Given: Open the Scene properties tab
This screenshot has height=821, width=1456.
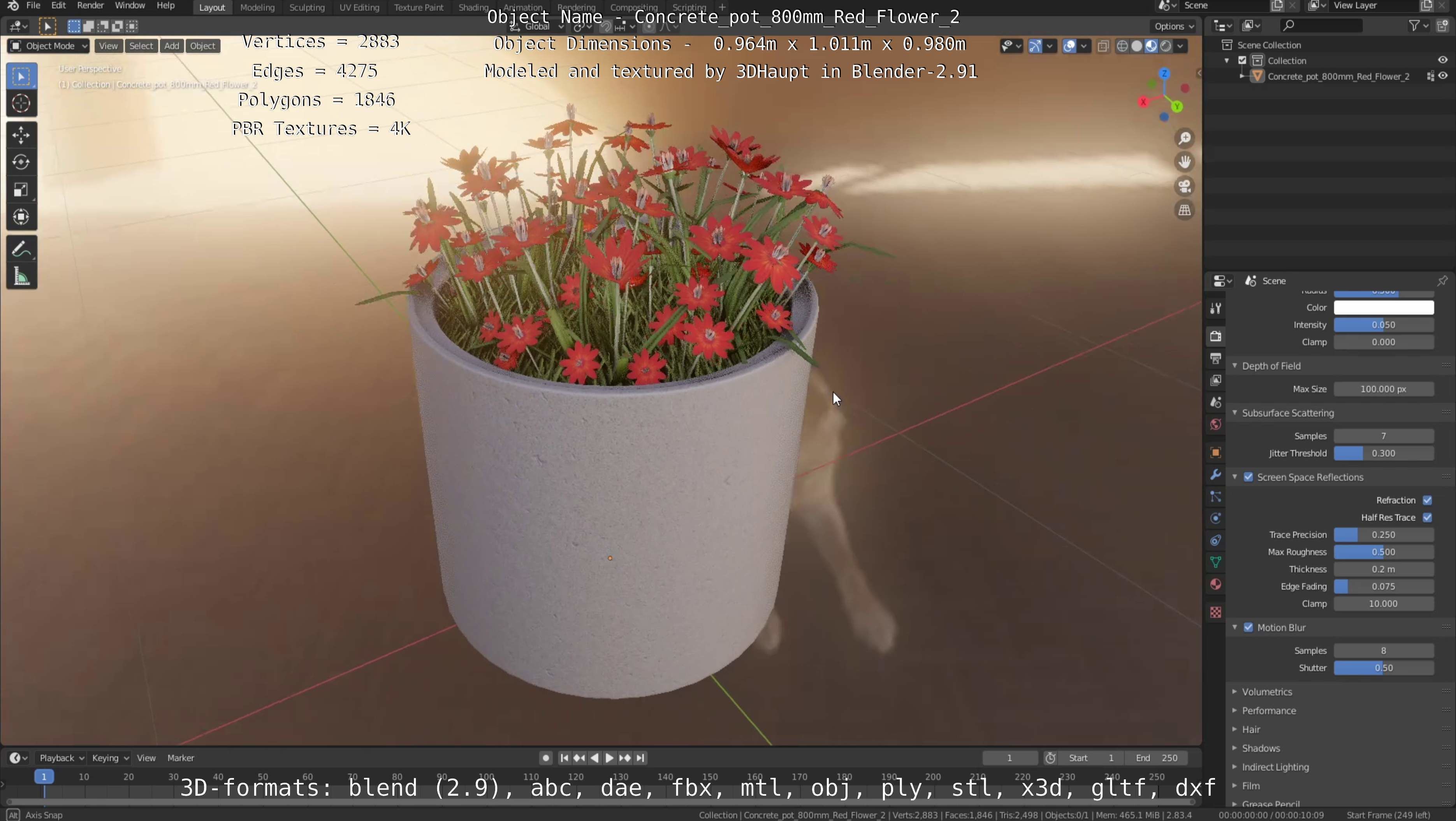Looking at the screenshot, I should click(1216, 402).
